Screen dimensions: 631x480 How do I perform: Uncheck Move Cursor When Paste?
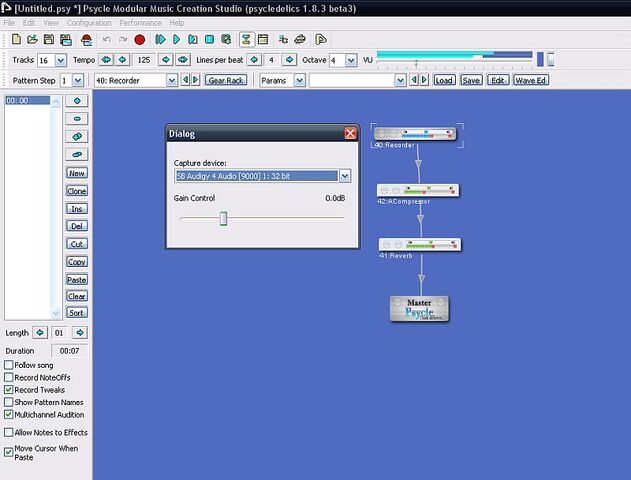(8, 452)
